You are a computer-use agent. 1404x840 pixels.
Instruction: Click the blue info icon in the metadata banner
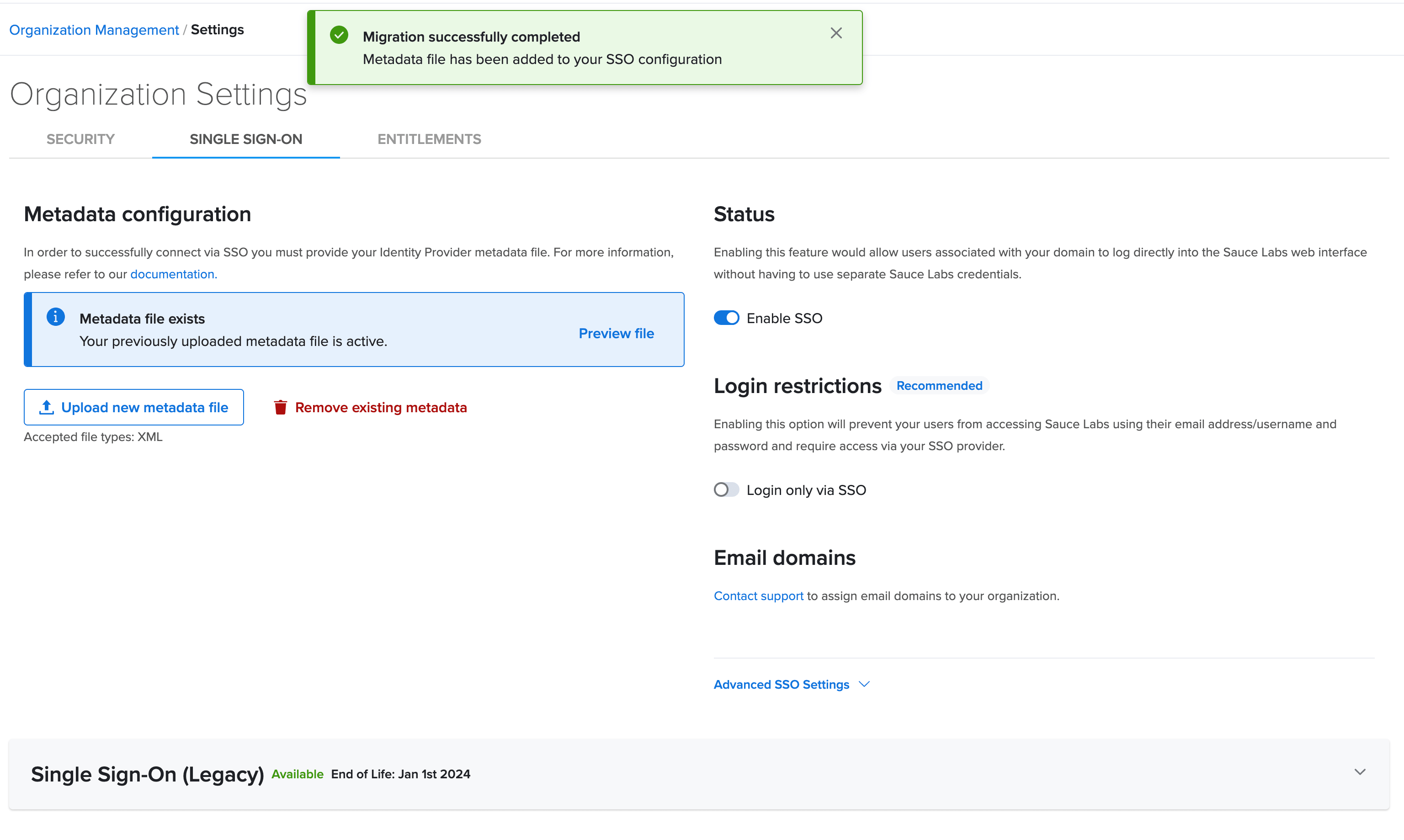click(x=55, y=317)
